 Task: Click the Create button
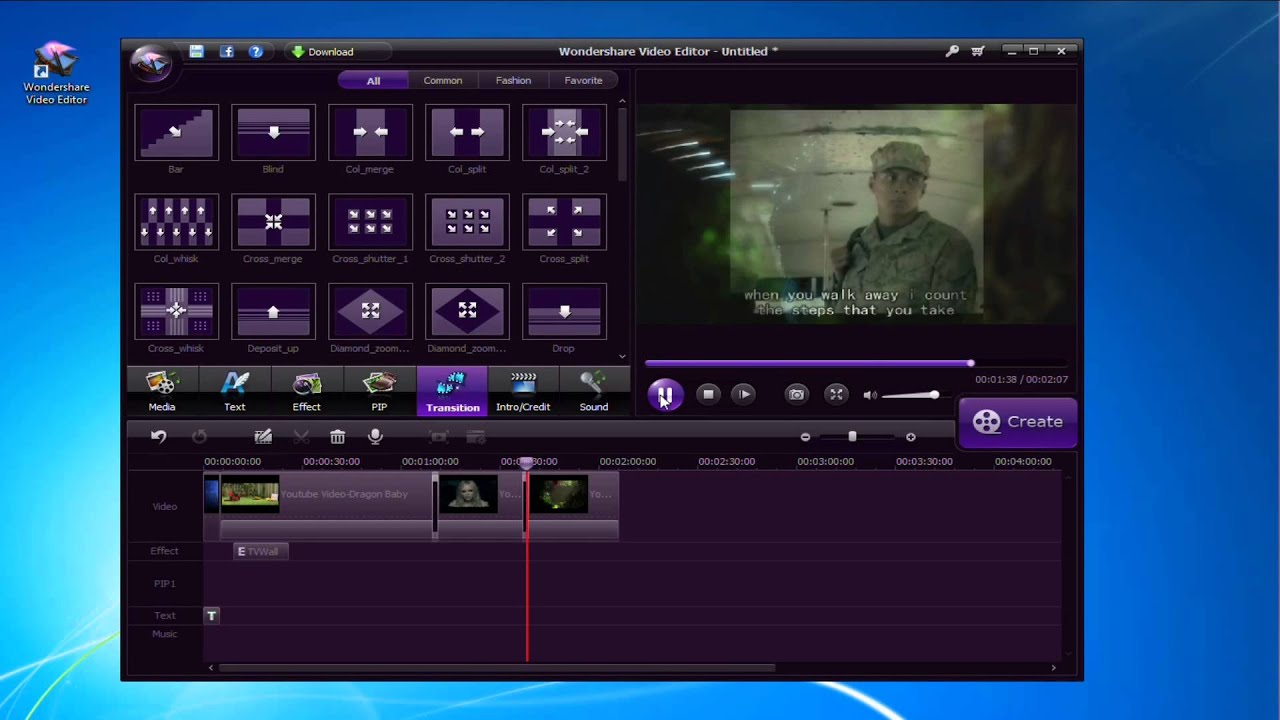tap(1018, 422)
